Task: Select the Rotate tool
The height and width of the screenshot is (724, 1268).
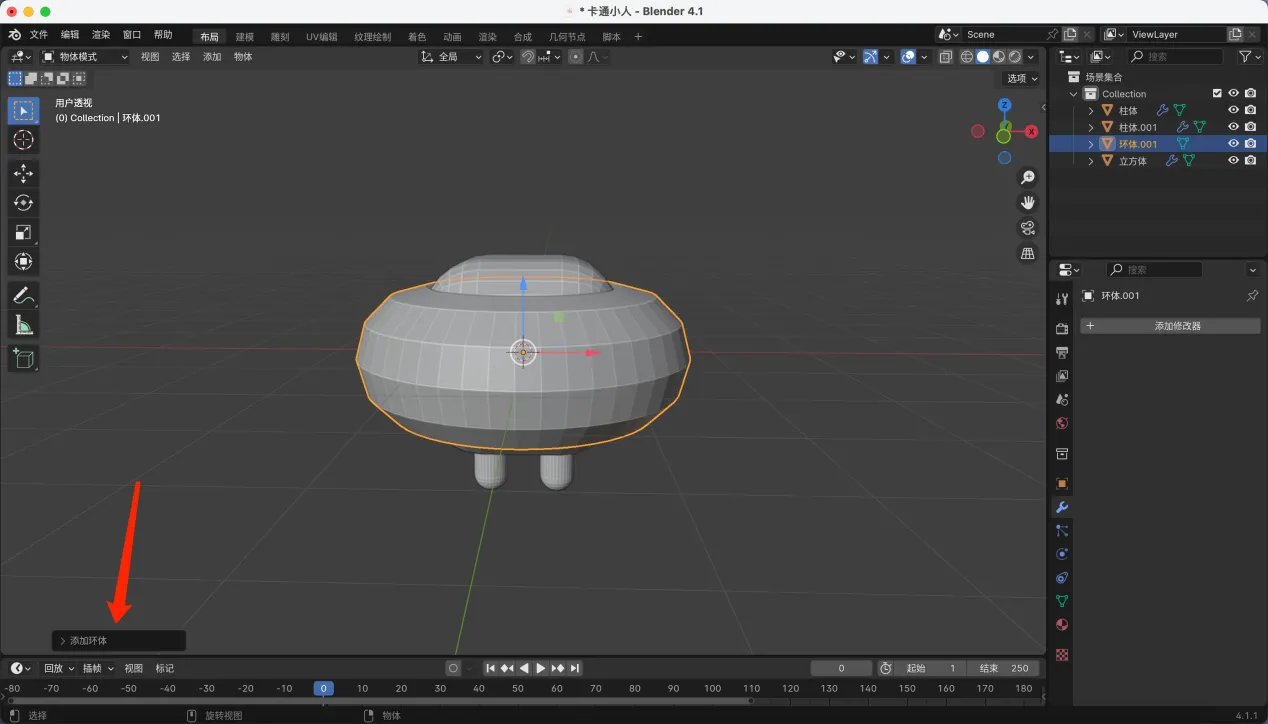Action: click(x=23, y=203)
